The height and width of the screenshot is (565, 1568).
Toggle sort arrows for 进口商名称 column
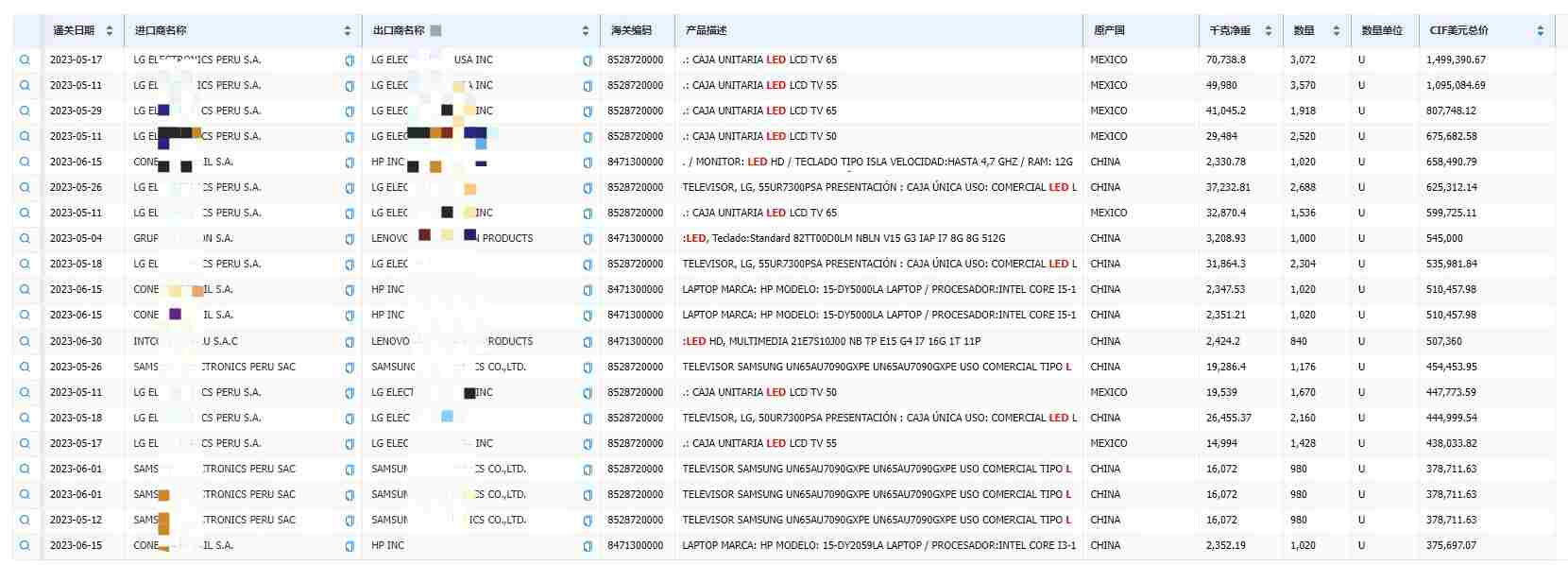point(348,31)
